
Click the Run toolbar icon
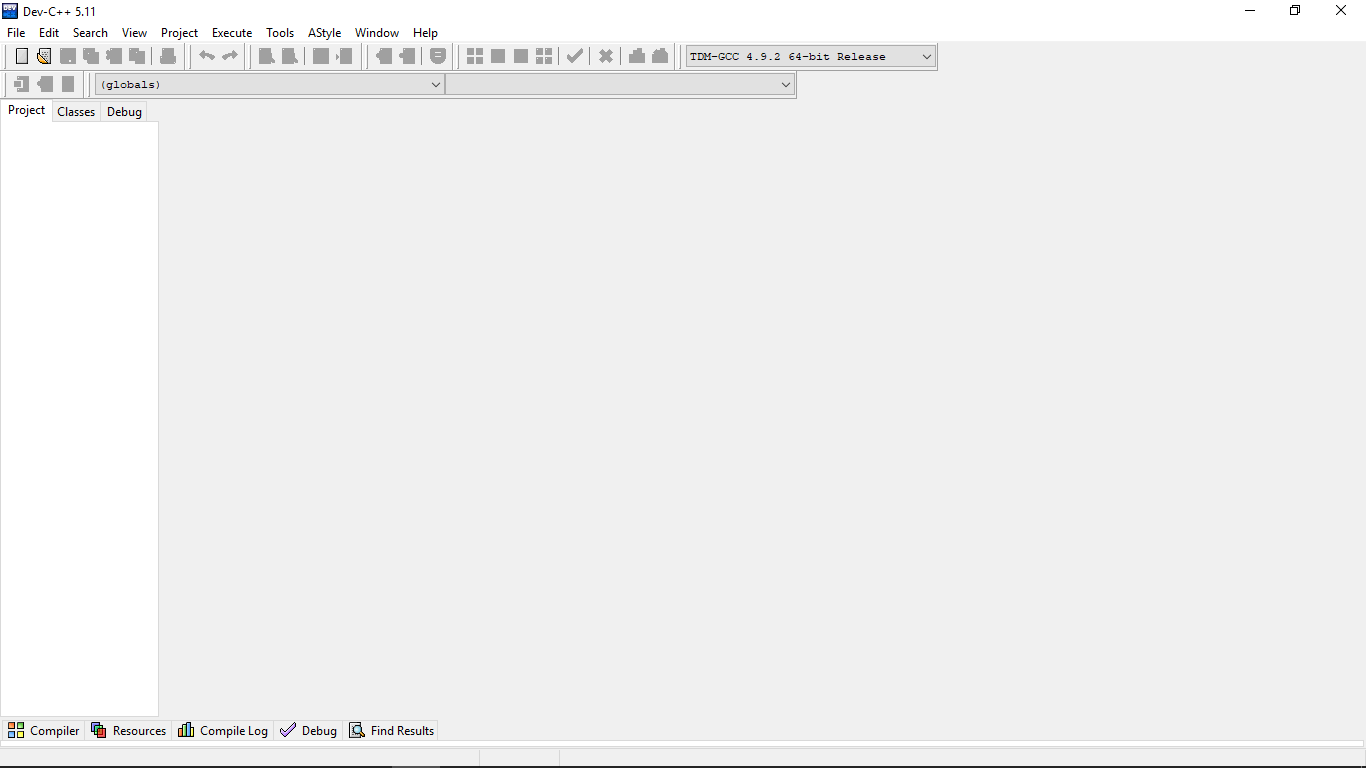click(498, 56)
